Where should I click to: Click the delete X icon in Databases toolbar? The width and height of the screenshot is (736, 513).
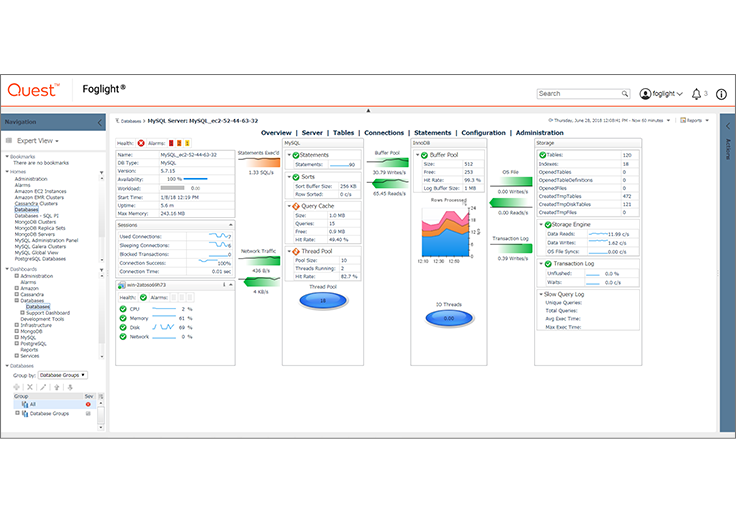pyautogui.click(x=30, y=387)
